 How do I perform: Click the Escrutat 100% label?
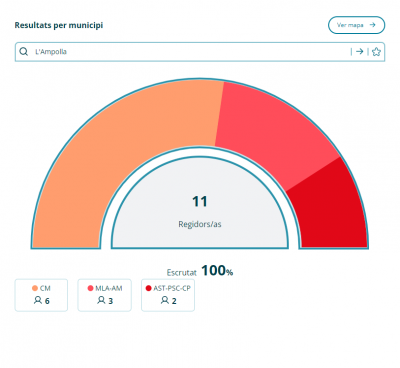(x=200, y=271)
